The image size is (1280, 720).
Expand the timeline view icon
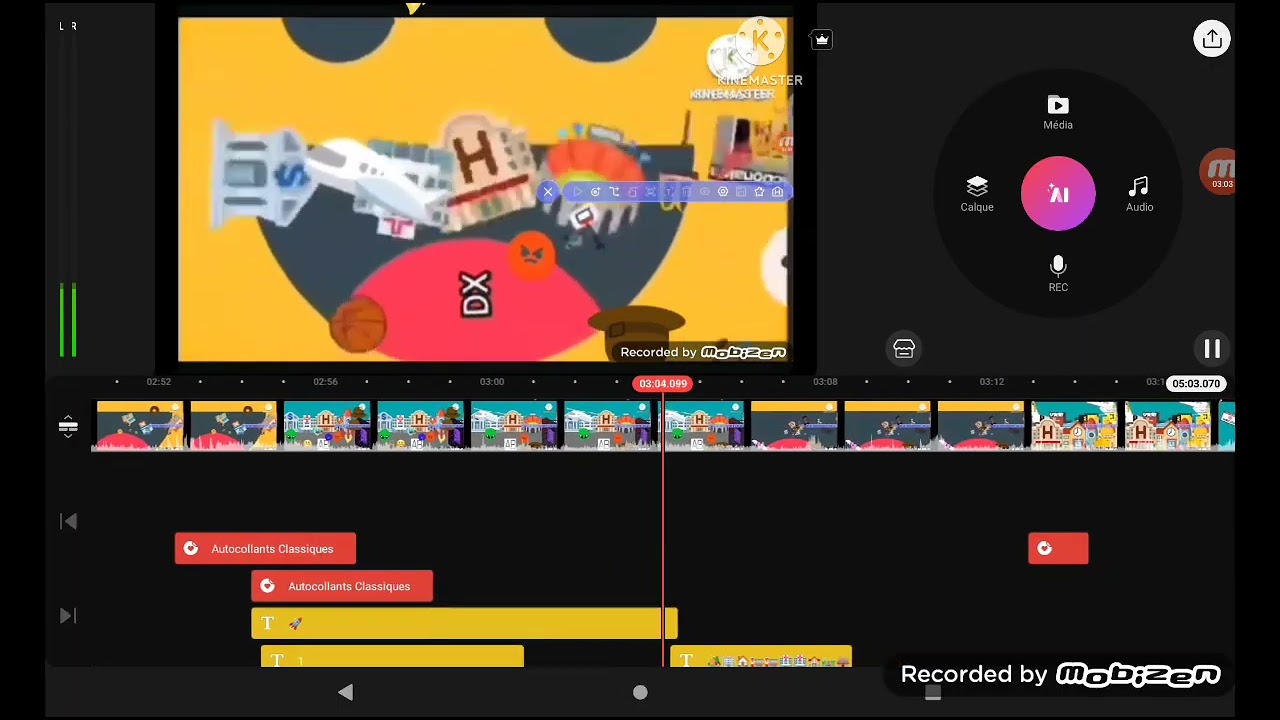(68, 427)
